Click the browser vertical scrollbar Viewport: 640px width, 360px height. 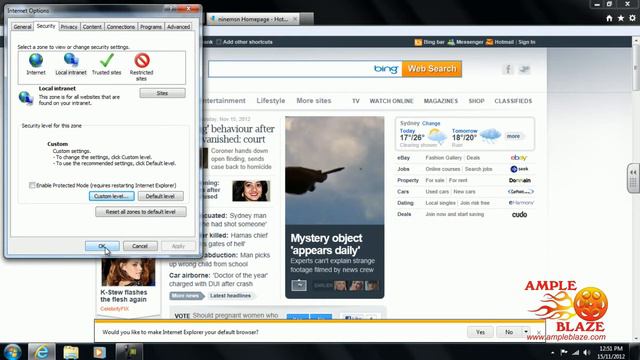[636, 188]
